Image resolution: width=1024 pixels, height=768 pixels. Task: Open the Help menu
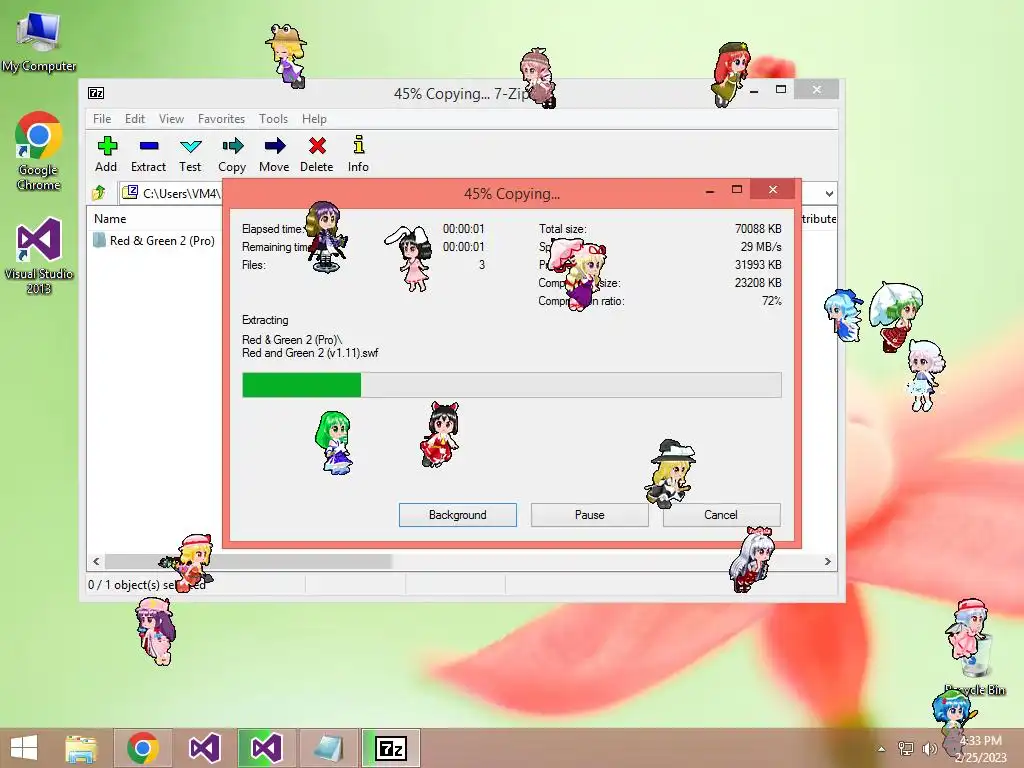click(x=314, y=119)
